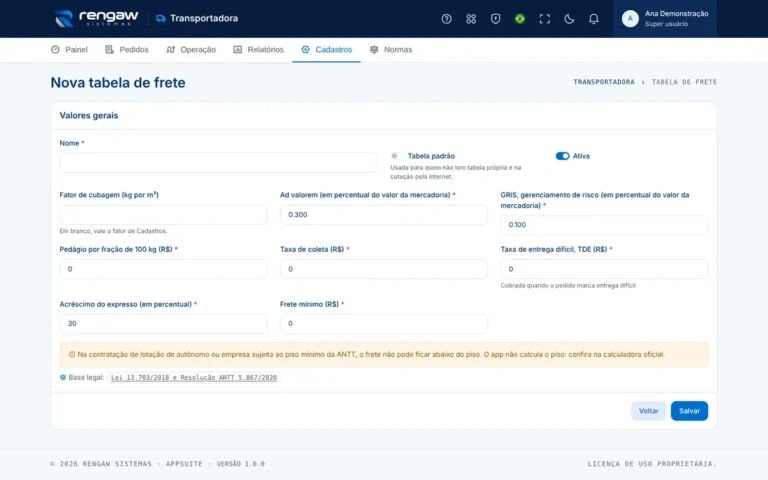This screenshot has height=480, width=768.
Task: Click the Rengaw Sistemas logo
Action: click(x=96, y=18)
